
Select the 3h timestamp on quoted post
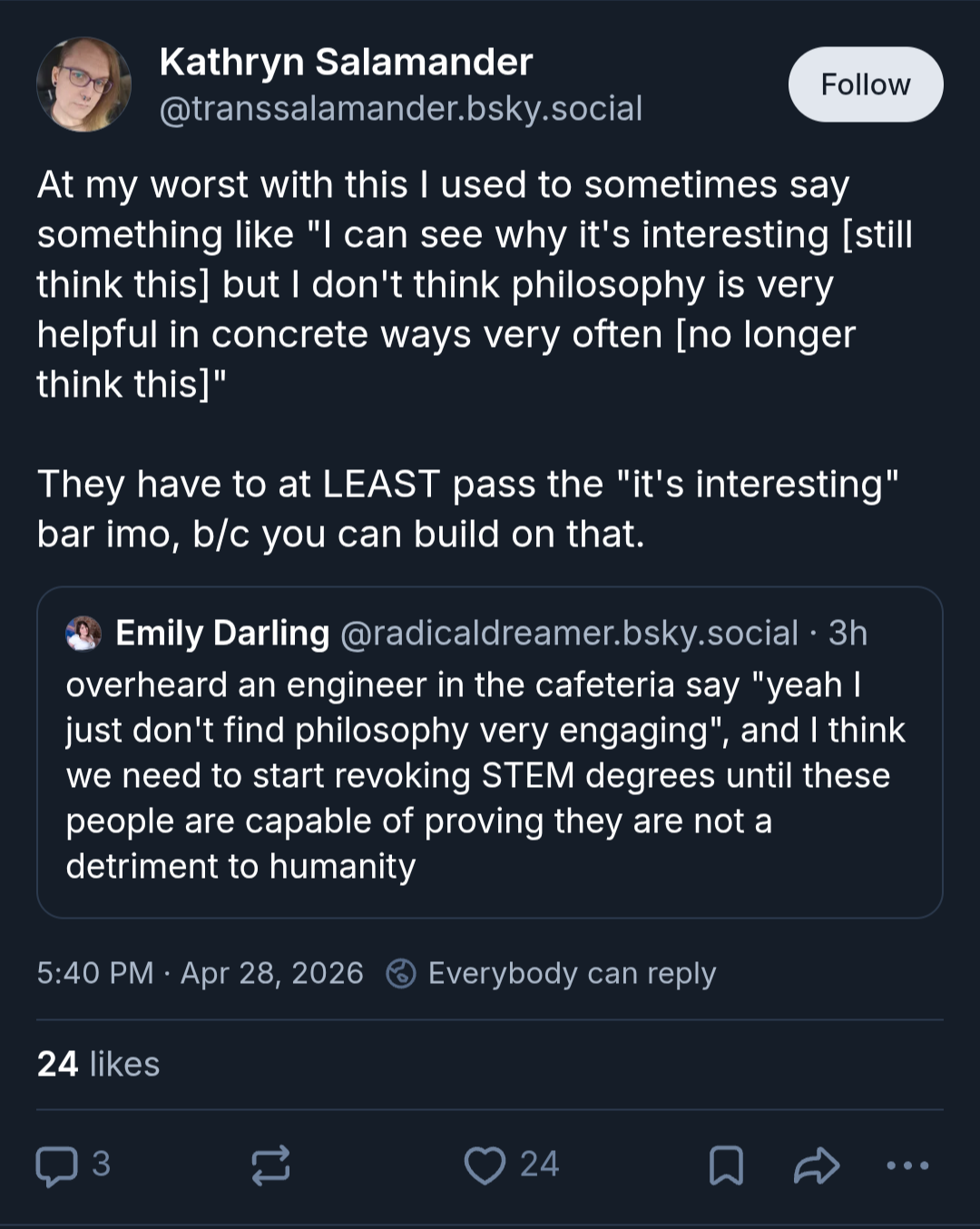pos(848,634)
